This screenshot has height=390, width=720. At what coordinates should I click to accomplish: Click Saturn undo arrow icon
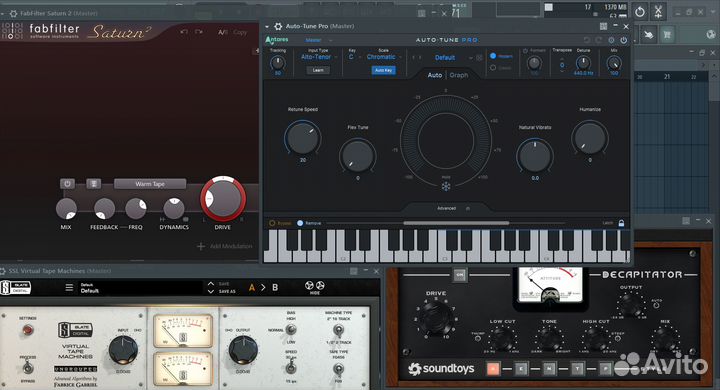[x=184, y=32]
